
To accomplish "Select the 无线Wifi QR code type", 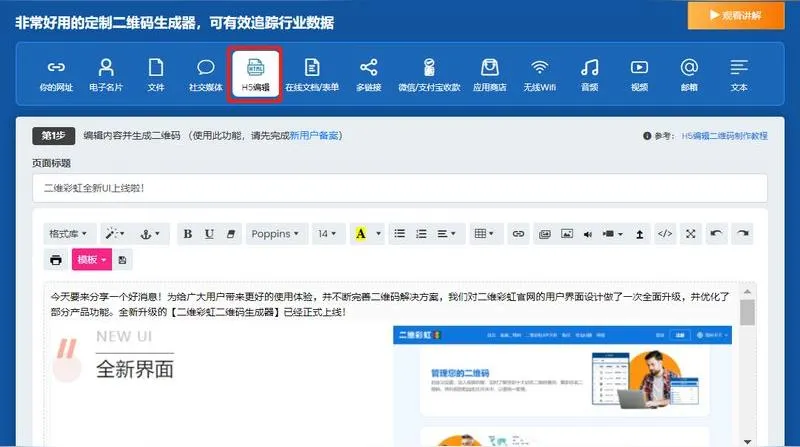I will click(540, 75).
